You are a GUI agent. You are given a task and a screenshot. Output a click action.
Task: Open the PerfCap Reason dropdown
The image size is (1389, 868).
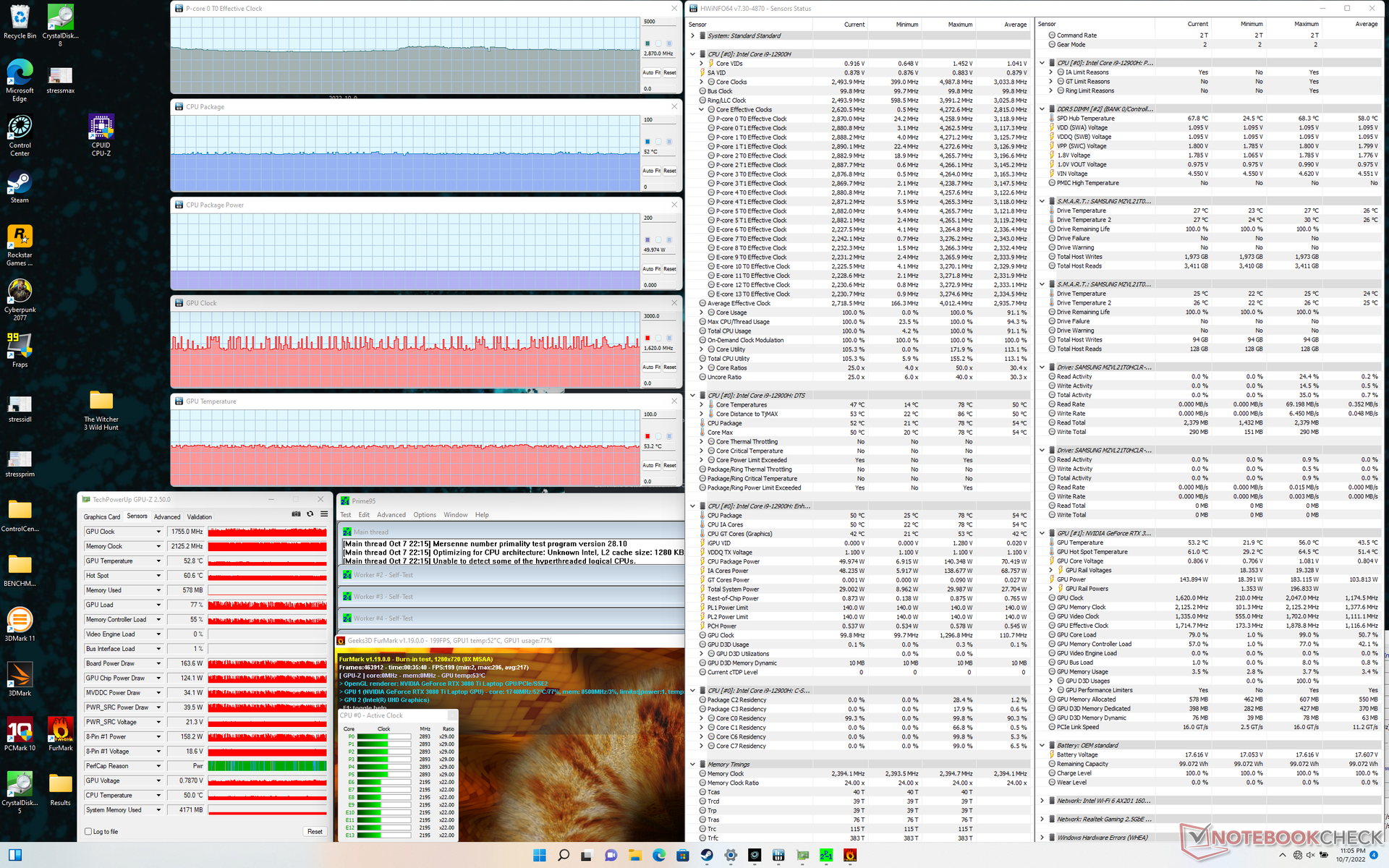tap(158, 766)
